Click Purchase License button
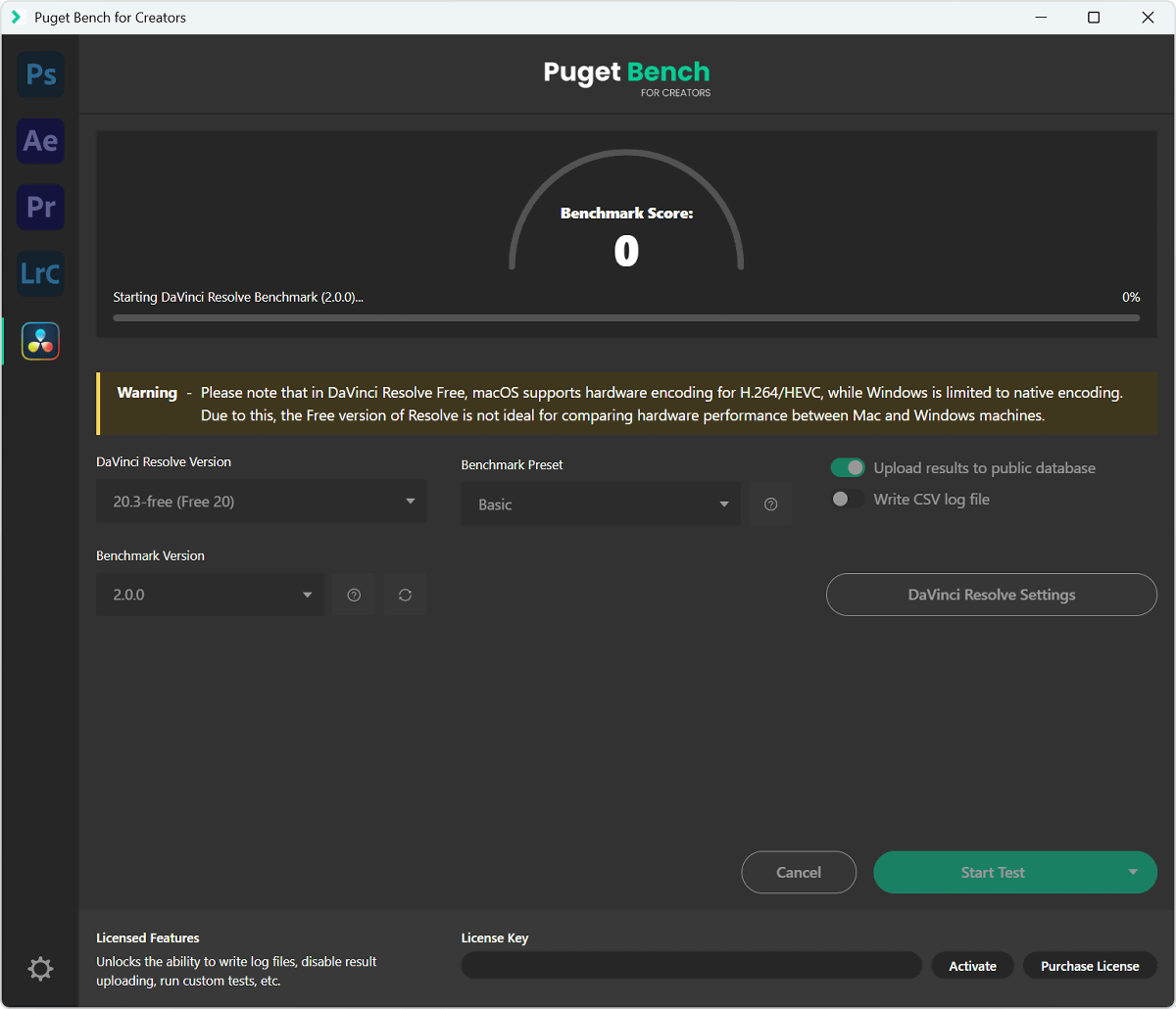The height and width of the screenshot is (1009, 1176). [1090, 966]
